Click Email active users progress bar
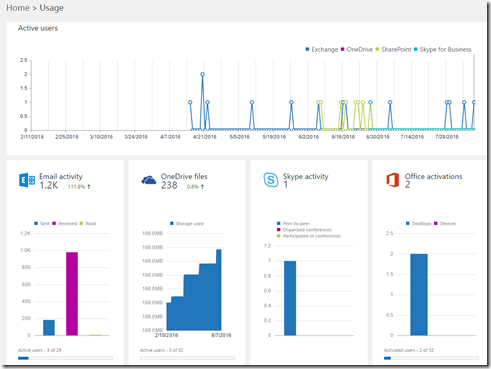This screenshot has width=491, height=369. (65, 358)
